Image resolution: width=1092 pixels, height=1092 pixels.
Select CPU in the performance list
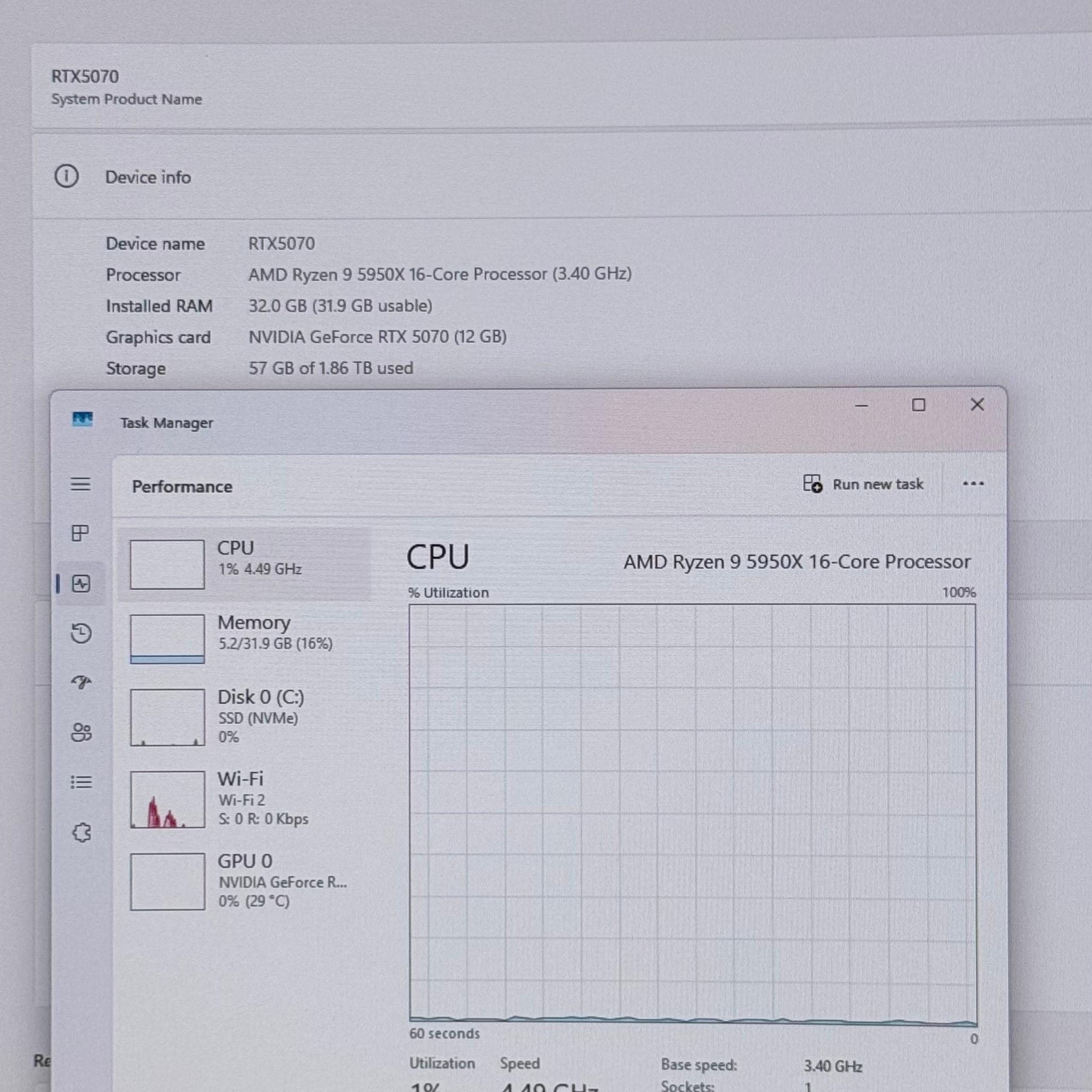245,564
